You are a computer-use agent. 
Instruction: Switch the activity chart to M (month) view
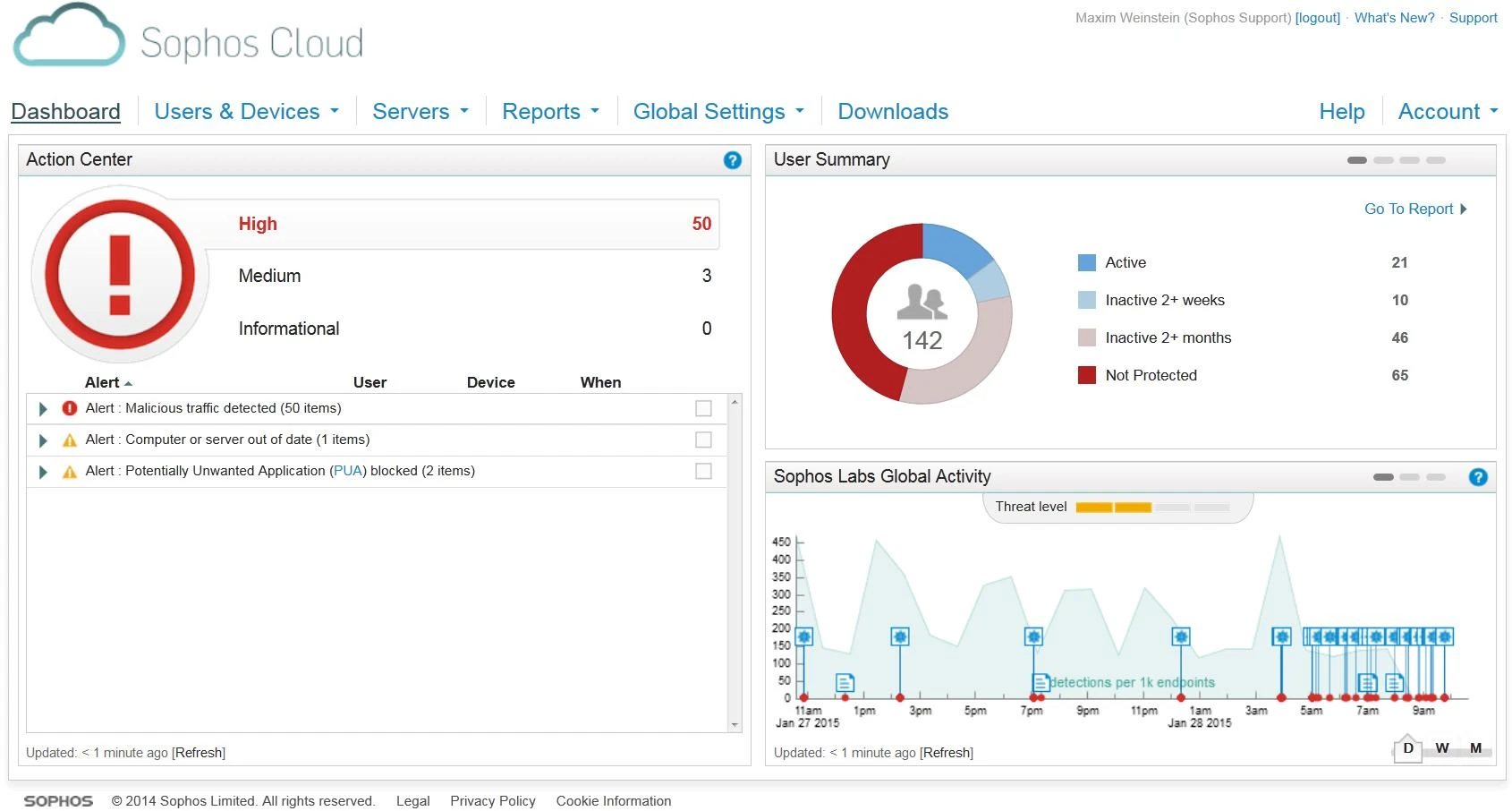(1476, 748)
